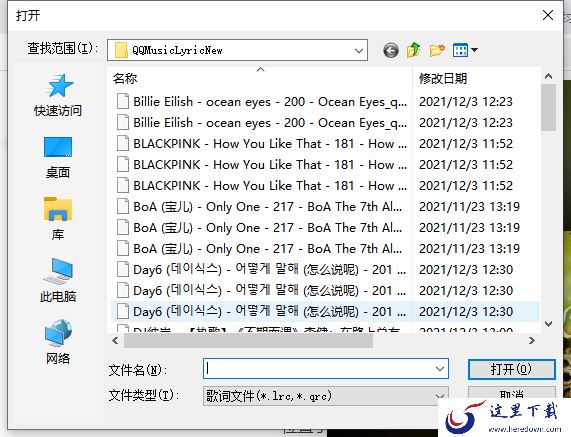Screen dimensions: 571x437
Task: Click the horizontal scroll-right arrow
Action: (x=532, y=340)
